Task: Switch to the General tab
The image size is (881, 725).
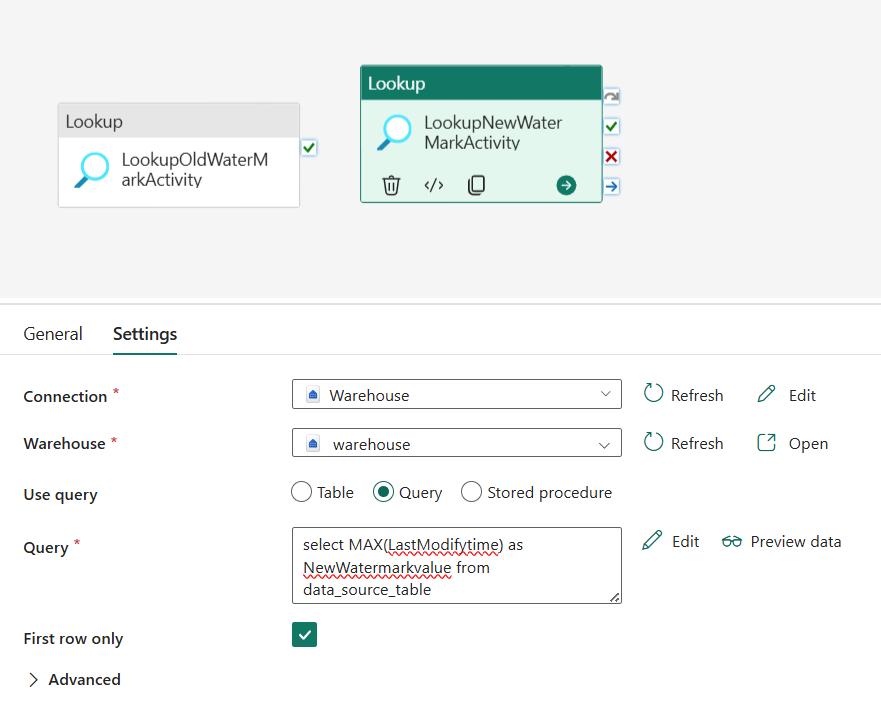Action: pos(53,334)
